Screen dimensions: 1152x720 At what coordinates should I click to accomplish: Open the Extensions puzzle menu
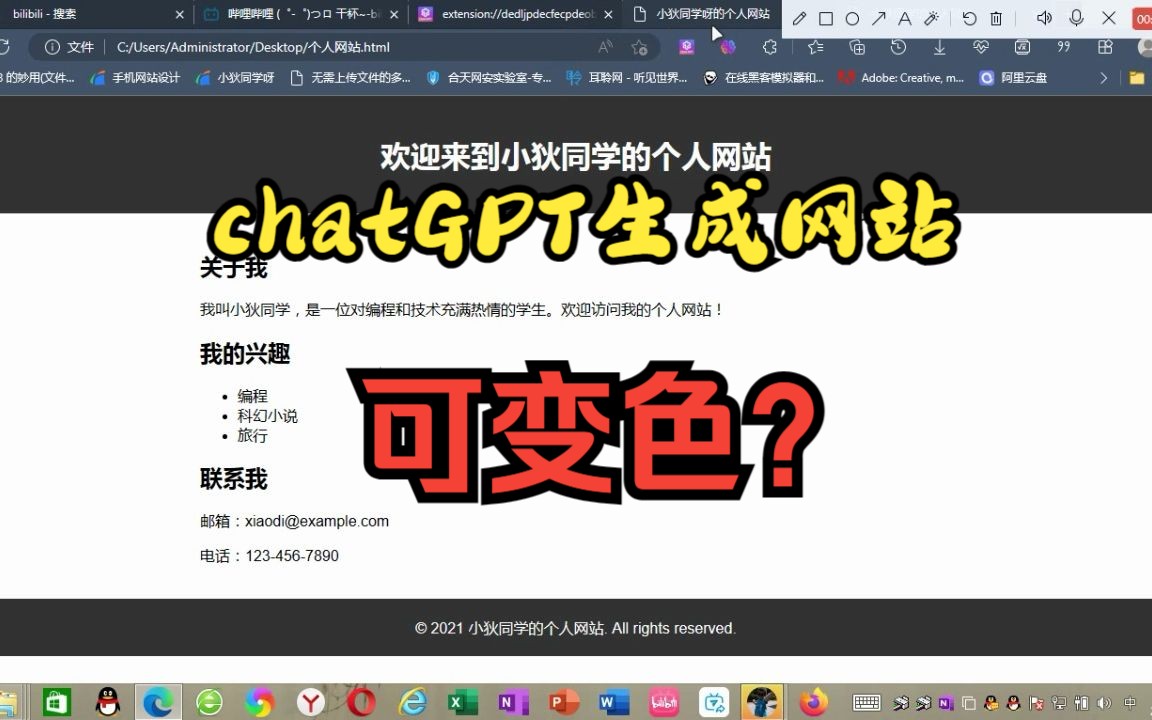pos(769,47)
